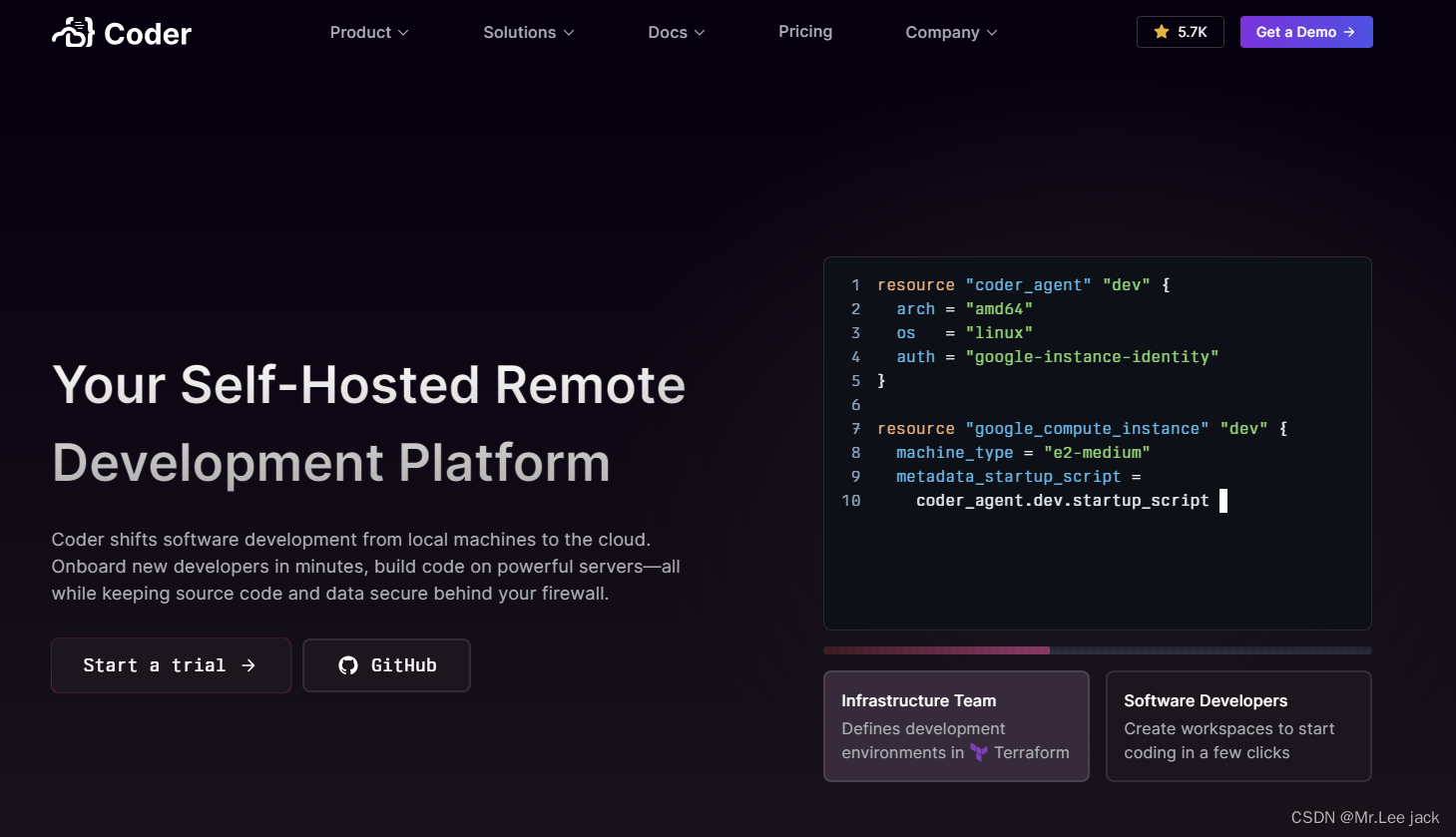Screen dimensions: 1456x837
Task: Expand the Docs menu chevron
Action: 700,33
